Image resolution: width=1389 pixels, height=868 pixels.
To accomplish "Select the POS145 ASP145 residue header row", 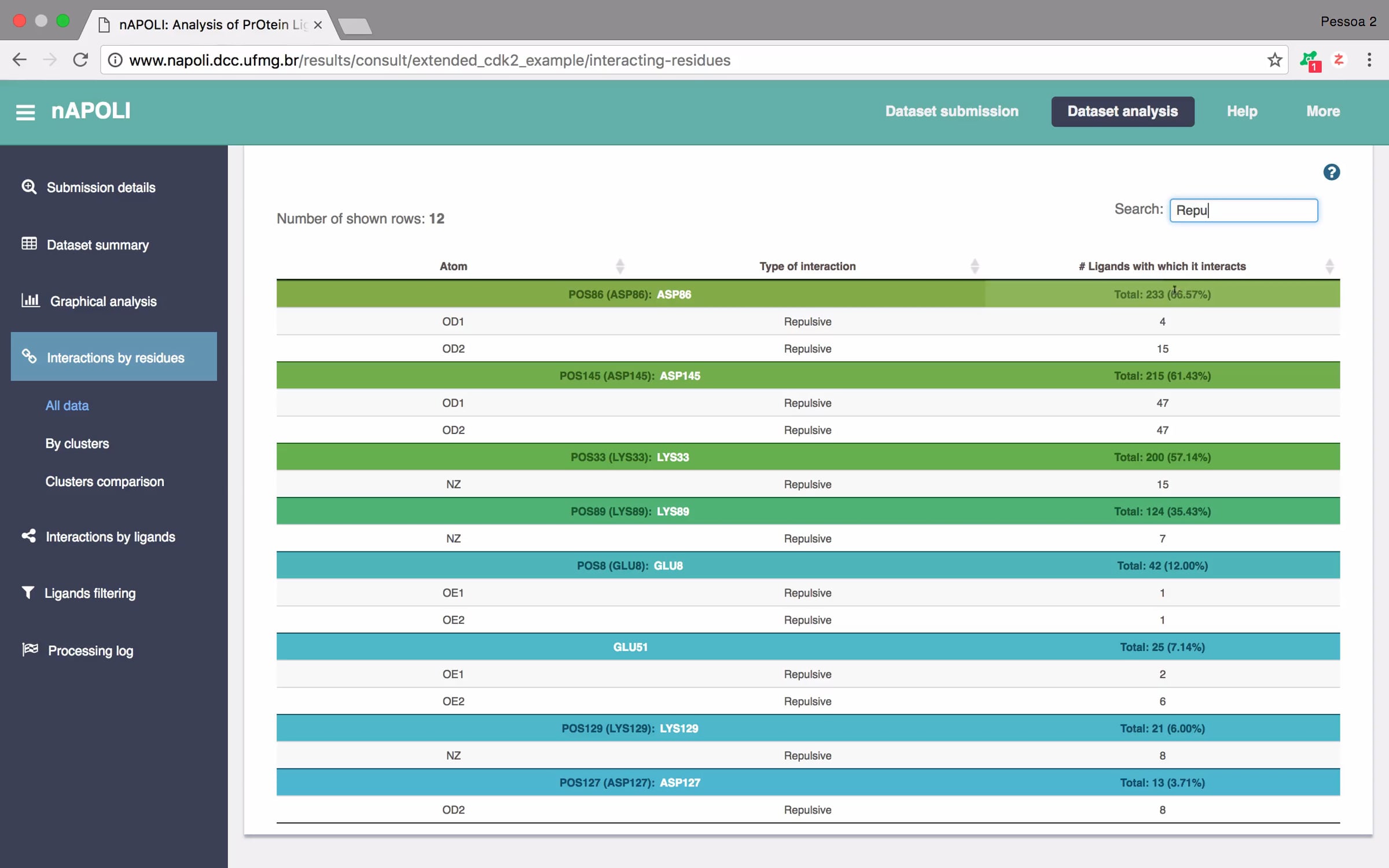I will click(x=808, y=376).
